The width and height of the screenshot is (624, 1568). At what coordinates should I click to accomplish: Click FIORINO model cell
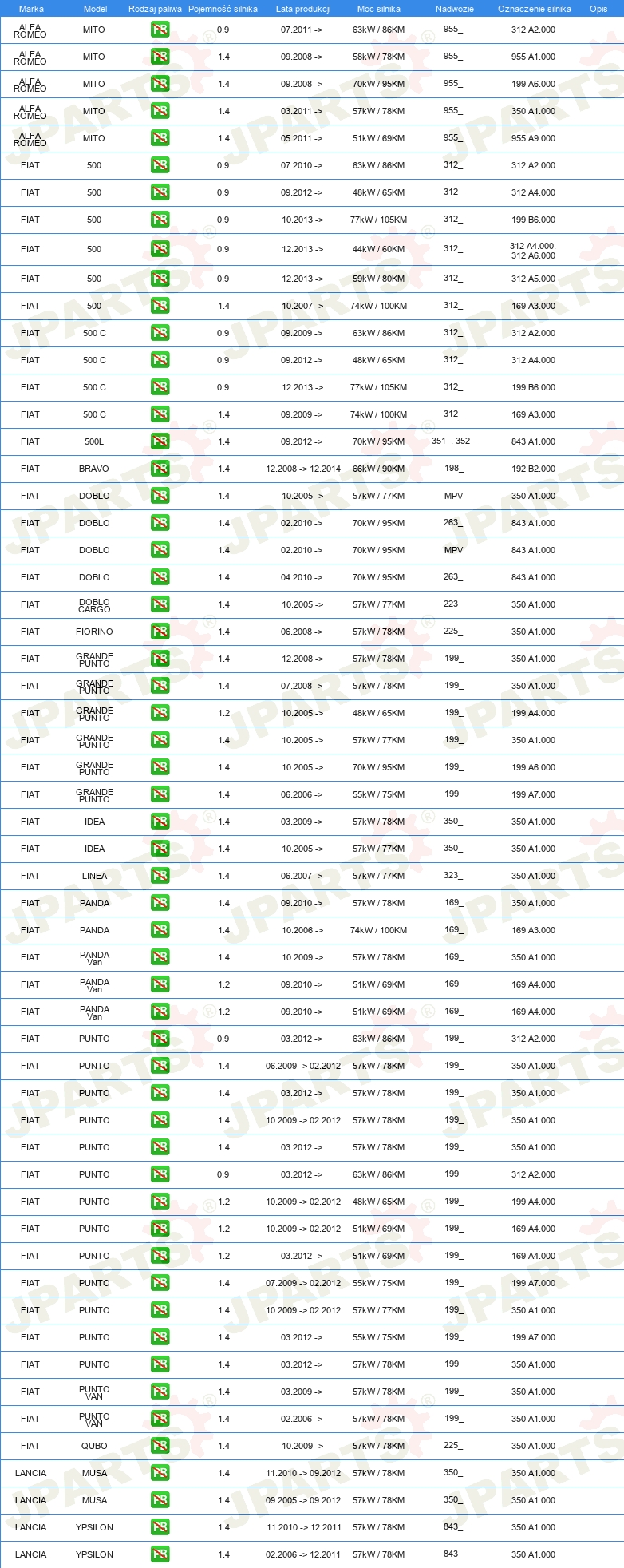tap(94, 632)
